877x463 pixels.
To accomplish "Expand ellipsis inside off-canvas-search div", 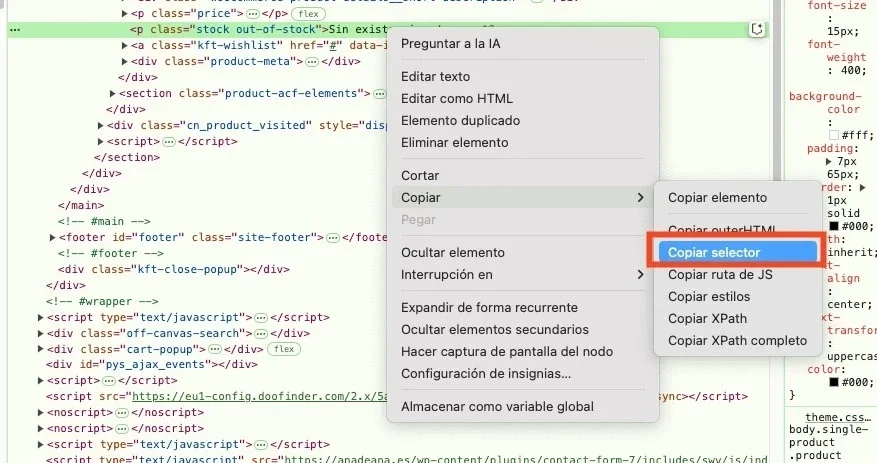I will point(261,333).
